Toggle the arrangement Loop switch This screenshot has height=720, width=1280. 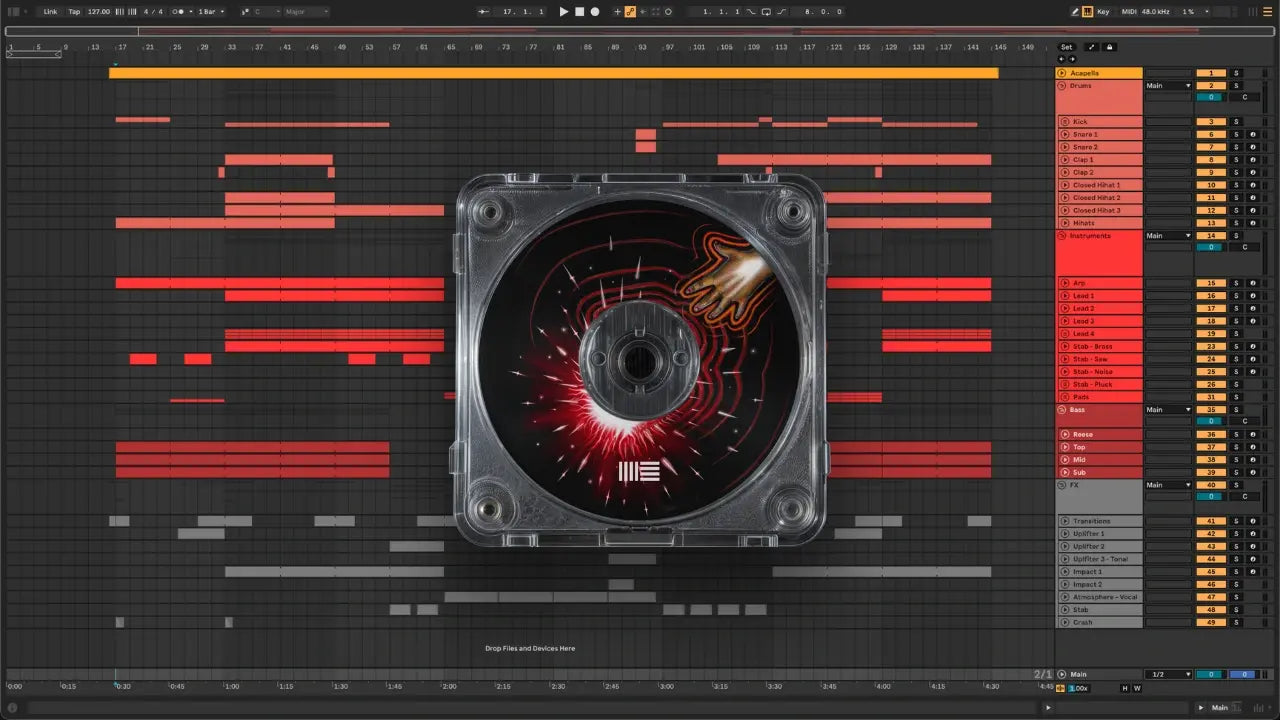[766, 12]
